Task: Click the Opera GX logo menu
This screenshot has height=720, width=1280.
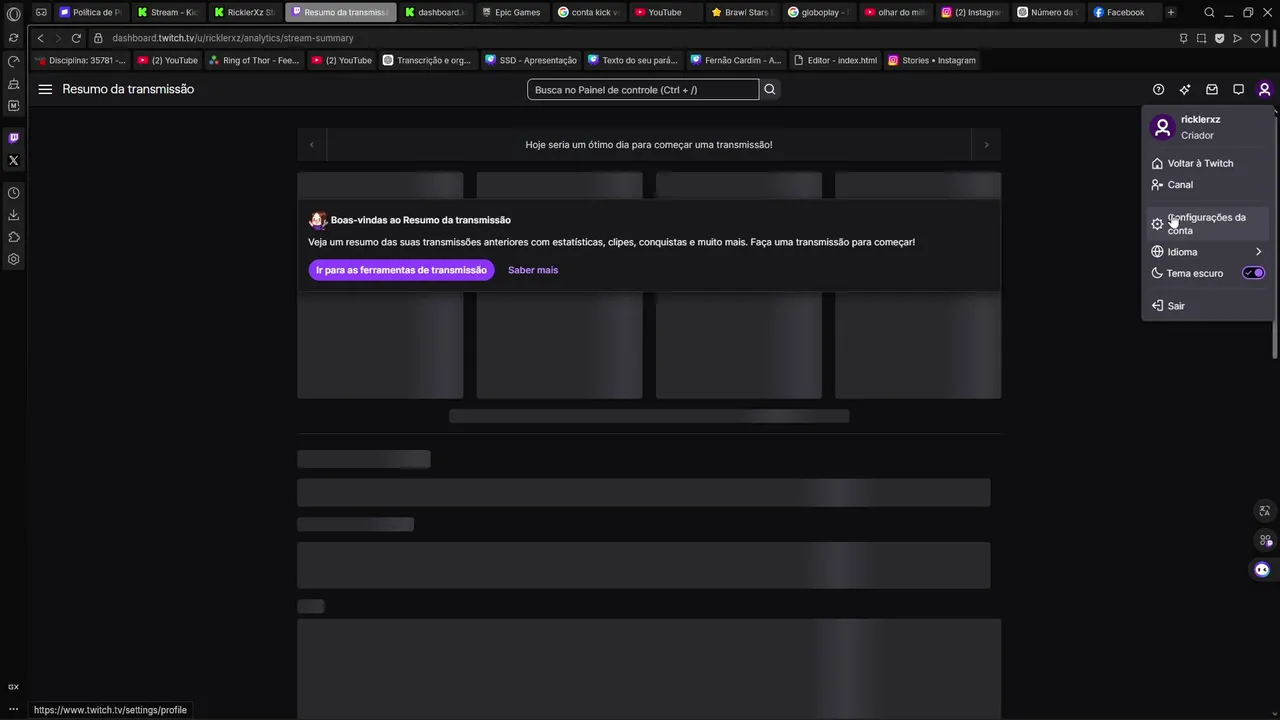Action: 13,14
